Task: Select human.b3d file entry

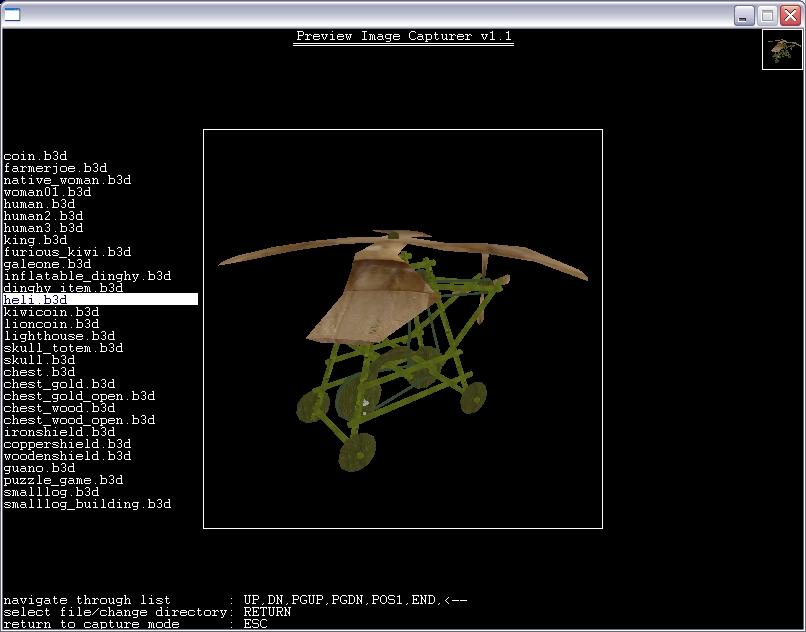Action: [x=40, y=204]
